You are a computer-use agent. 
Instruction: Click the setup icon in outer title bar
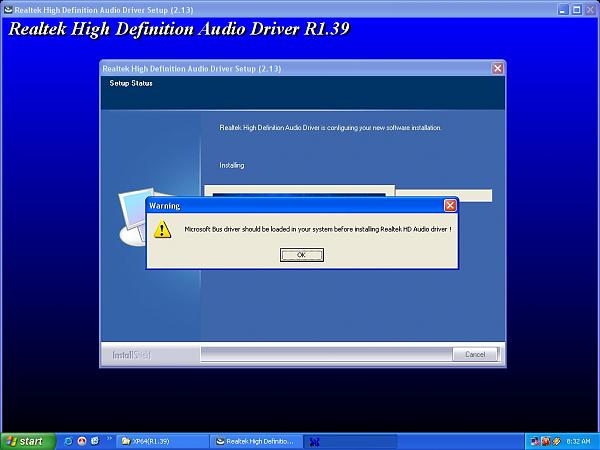coord(8,10)
